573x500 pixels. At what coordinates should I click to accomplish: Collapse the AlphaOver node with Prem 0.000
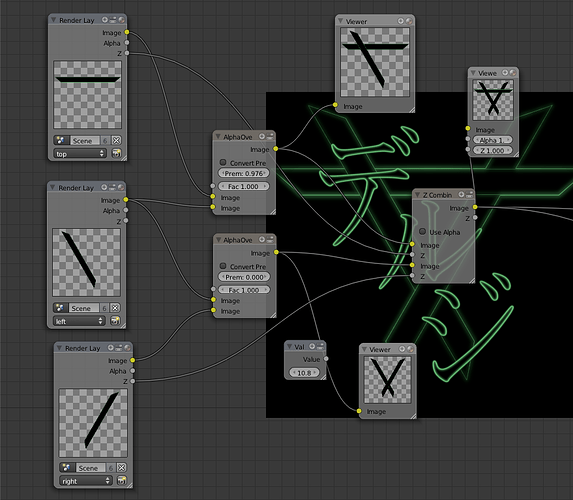[x=218, y=239]
